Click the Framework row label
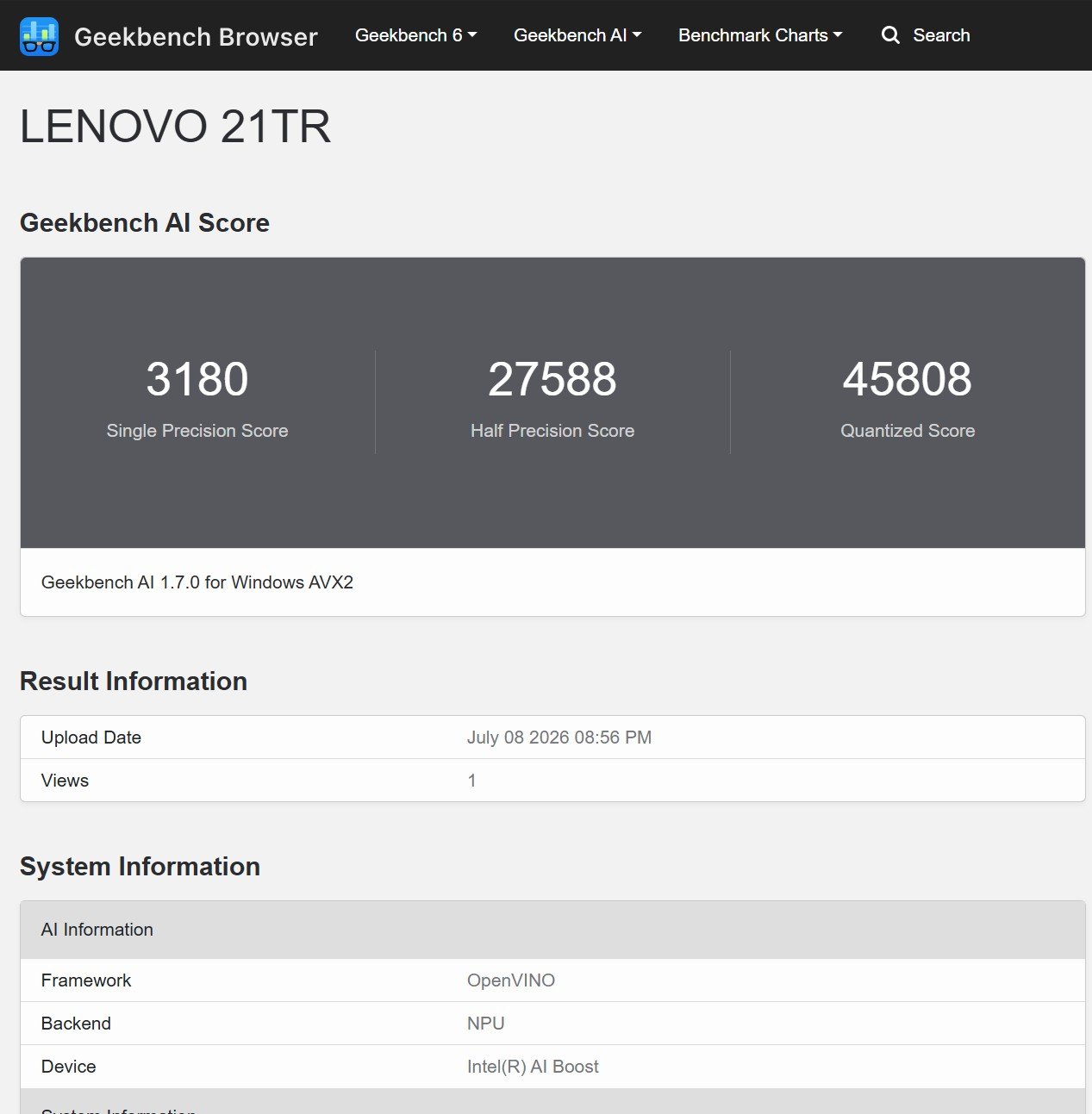1092x1114 pixels. coord(86,980)
